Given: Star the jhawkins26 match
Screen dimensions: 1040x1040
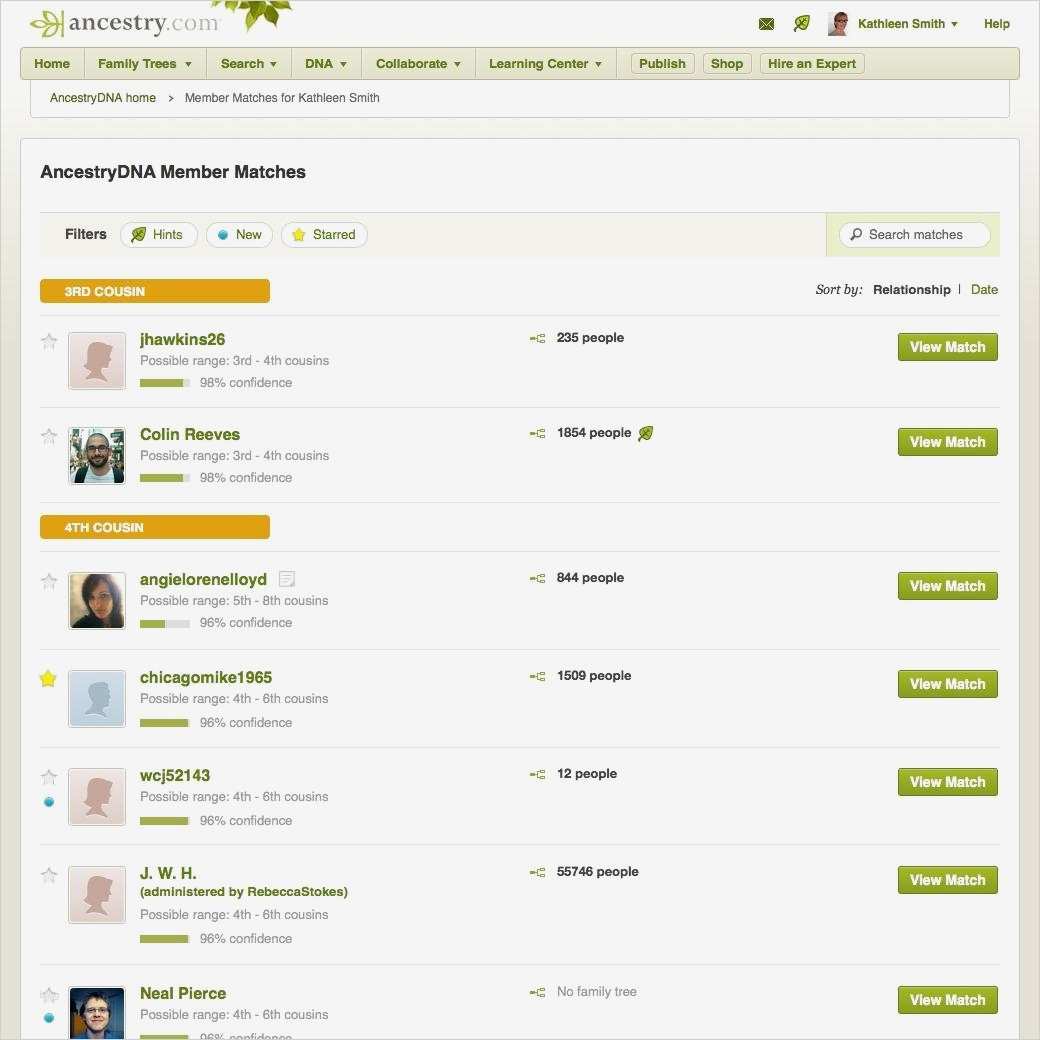Looking at the screenshot, I should click(49, 341).
